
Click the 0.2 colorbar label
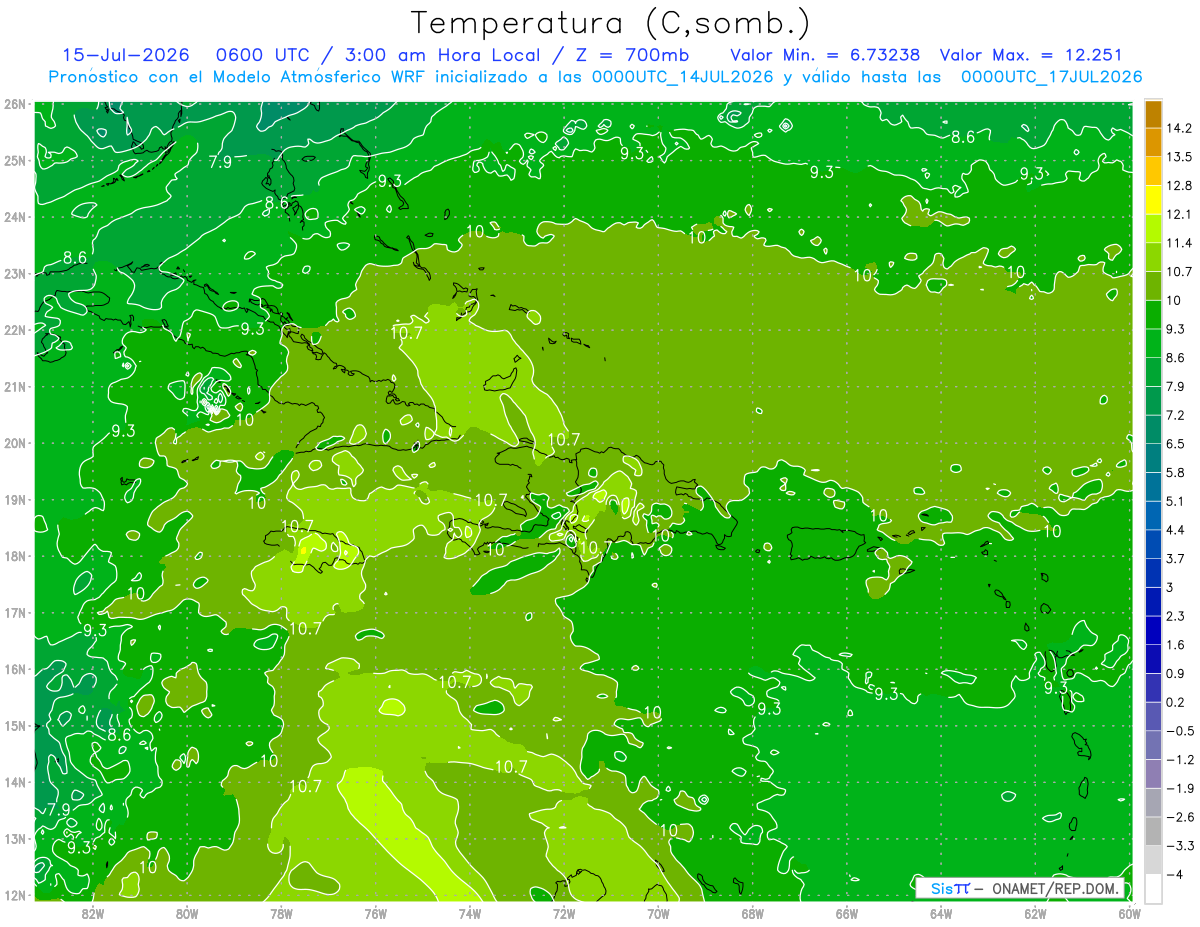pos(1176,703)
